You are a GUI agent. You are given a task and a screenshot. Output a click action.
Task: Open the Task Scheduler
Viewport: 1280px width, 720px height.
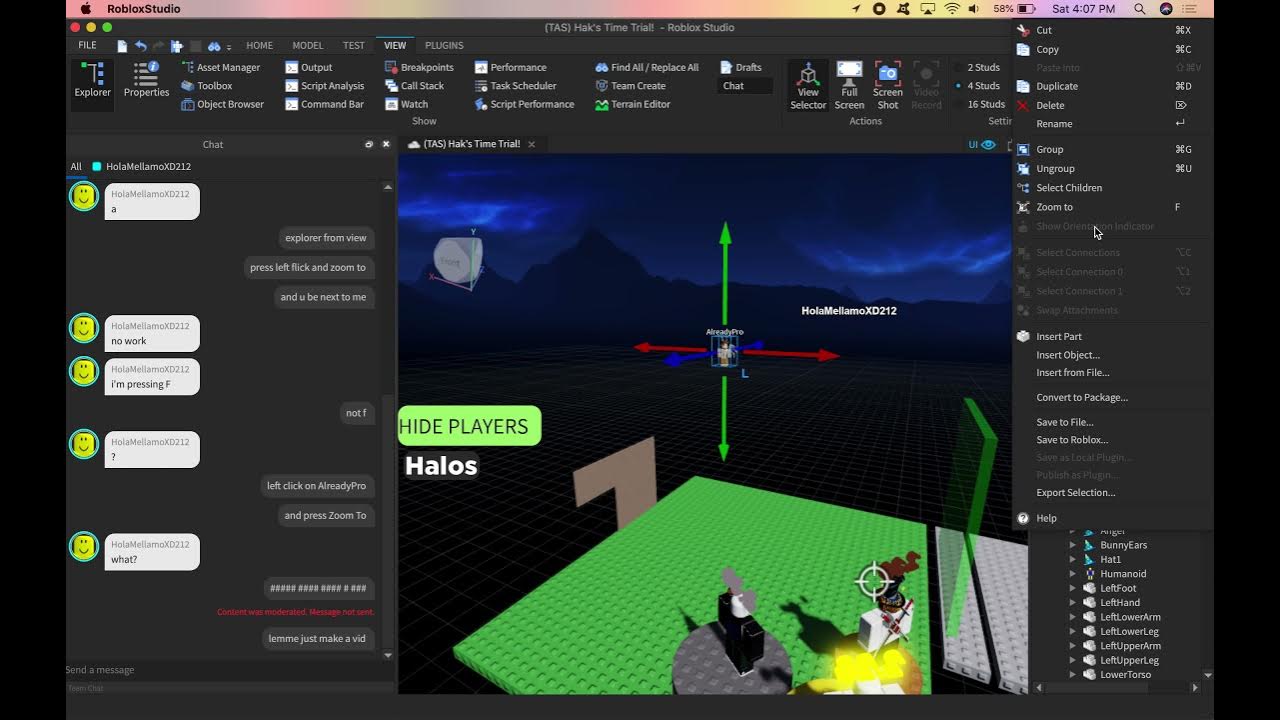coord(515,86)
